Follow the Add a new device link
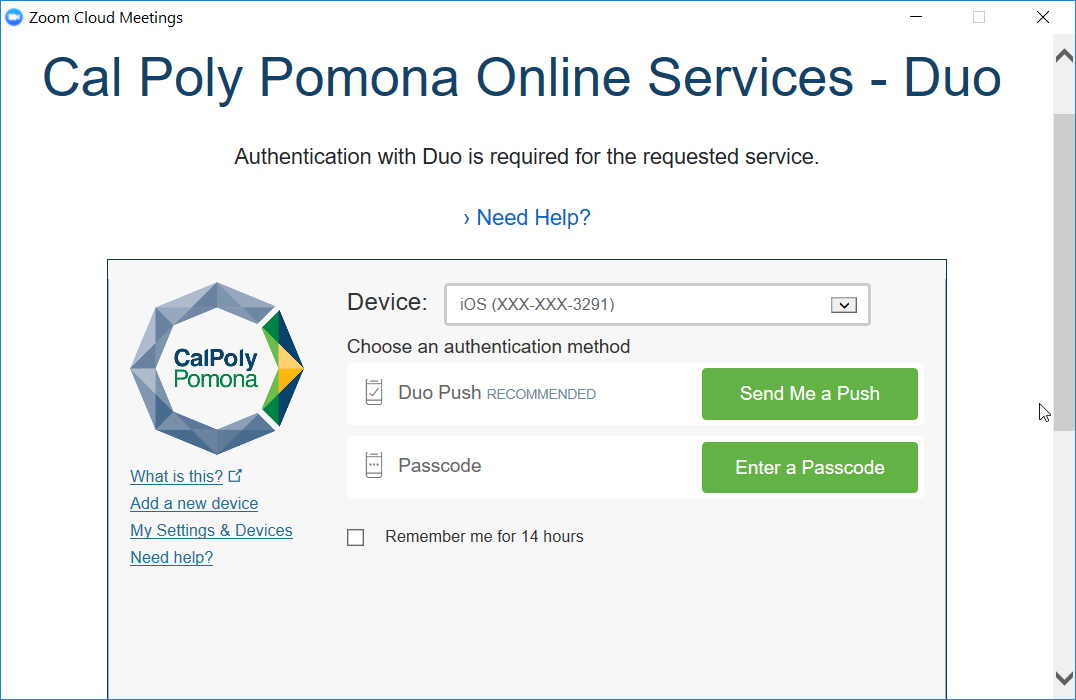The width and height of the screenshot is (1076, 700). (x=194, y=503)
